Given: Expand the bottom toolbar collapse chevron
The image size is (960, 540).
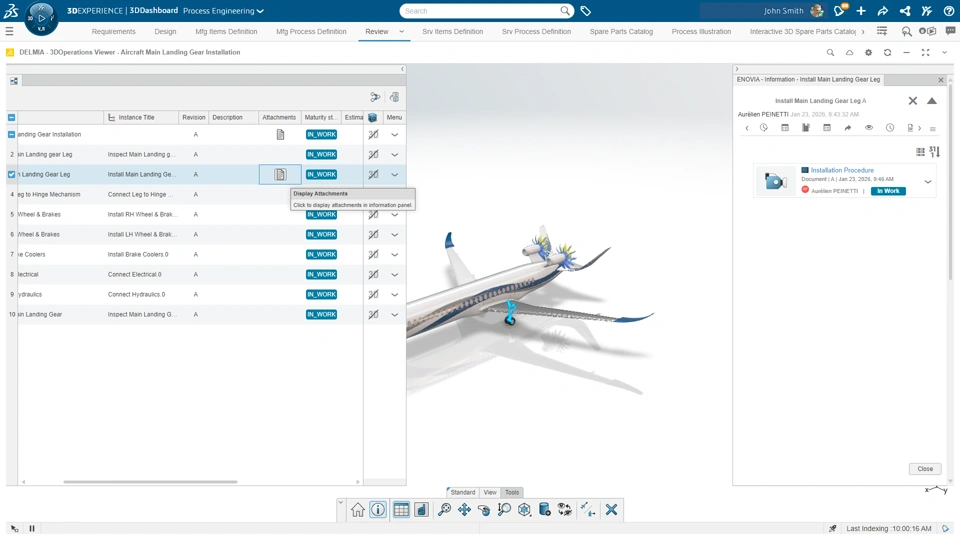Looking at the screenshot, I should point(340,503).
